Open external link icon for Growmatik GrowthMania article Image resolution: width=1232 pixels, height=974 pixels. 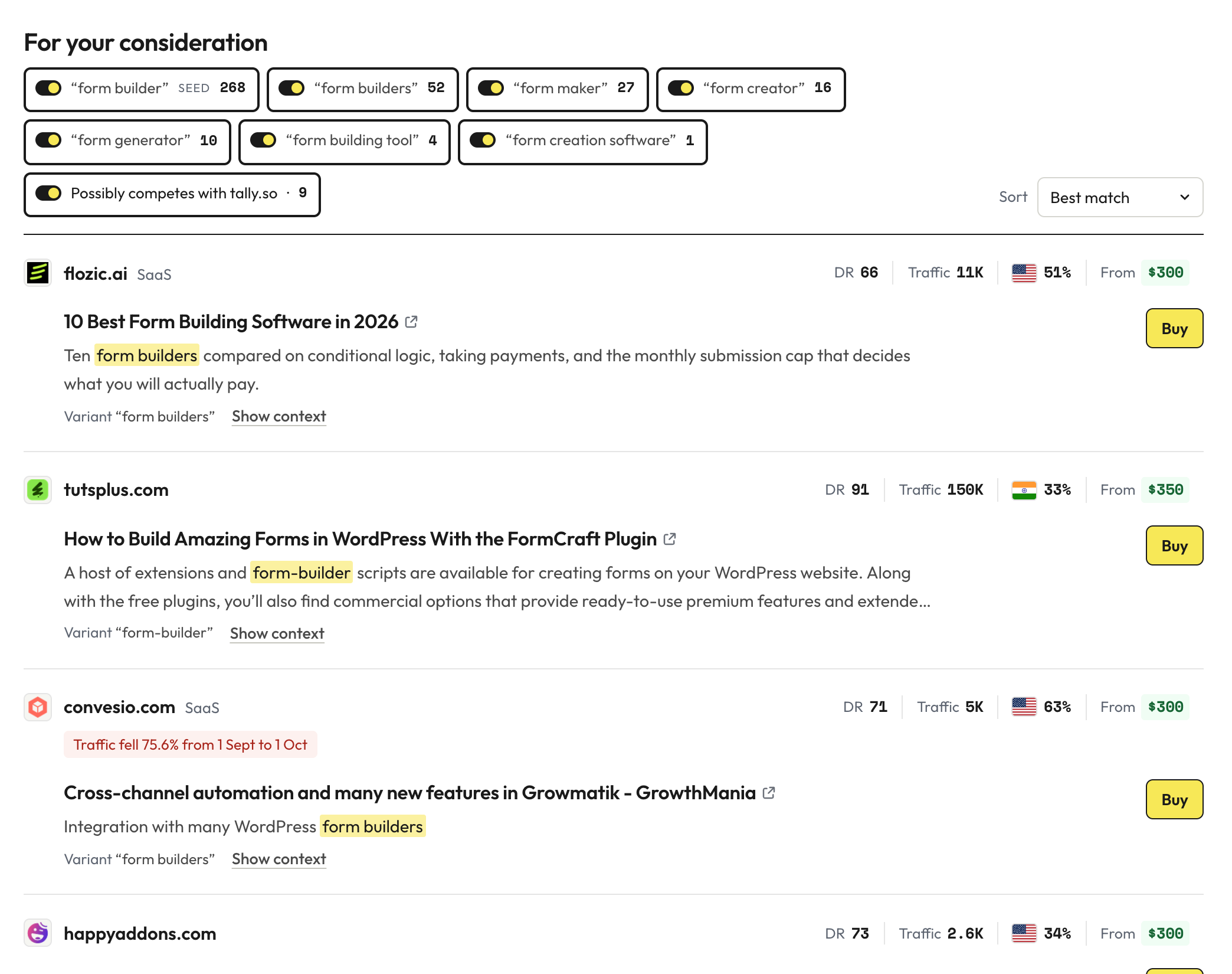769,793
